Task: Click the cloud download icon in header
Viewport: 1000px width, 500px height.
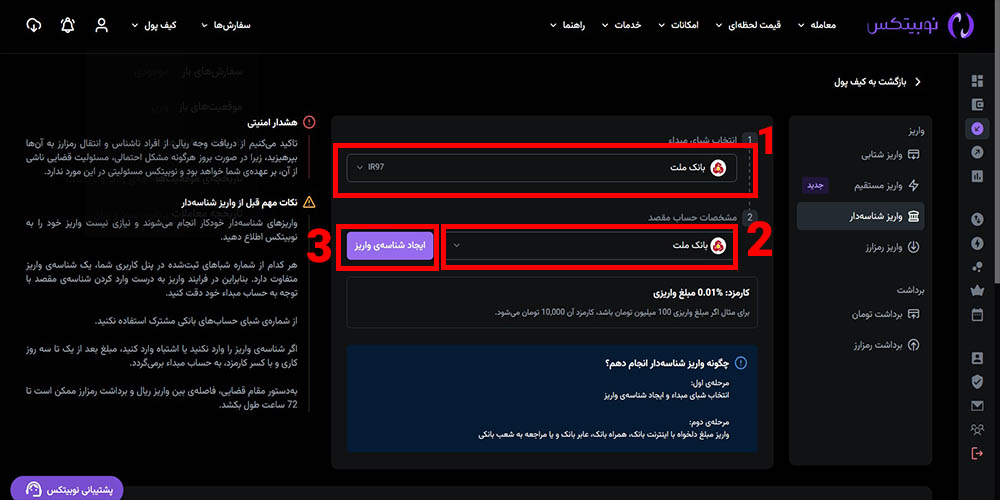Action: coord(34,26)
